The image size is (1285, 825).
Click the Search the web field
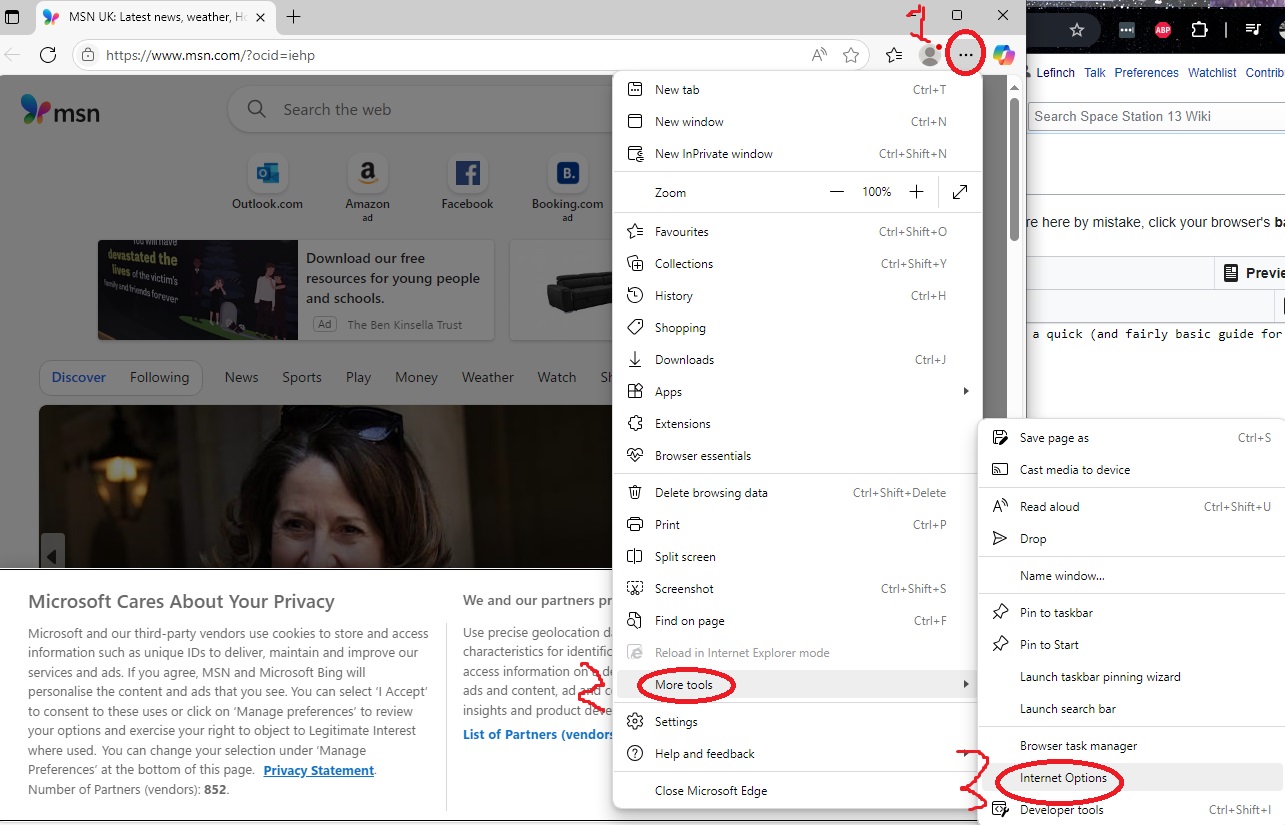[420, 110]
